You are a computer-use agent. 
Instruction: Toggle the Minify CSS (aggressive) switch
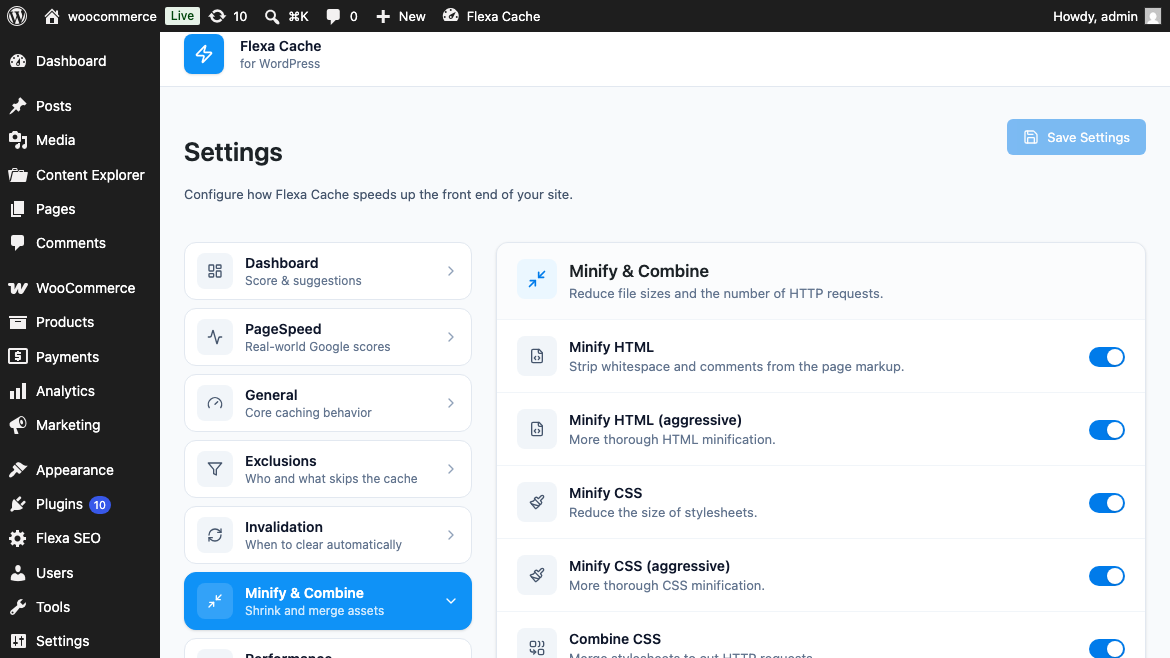[1107, 576]
